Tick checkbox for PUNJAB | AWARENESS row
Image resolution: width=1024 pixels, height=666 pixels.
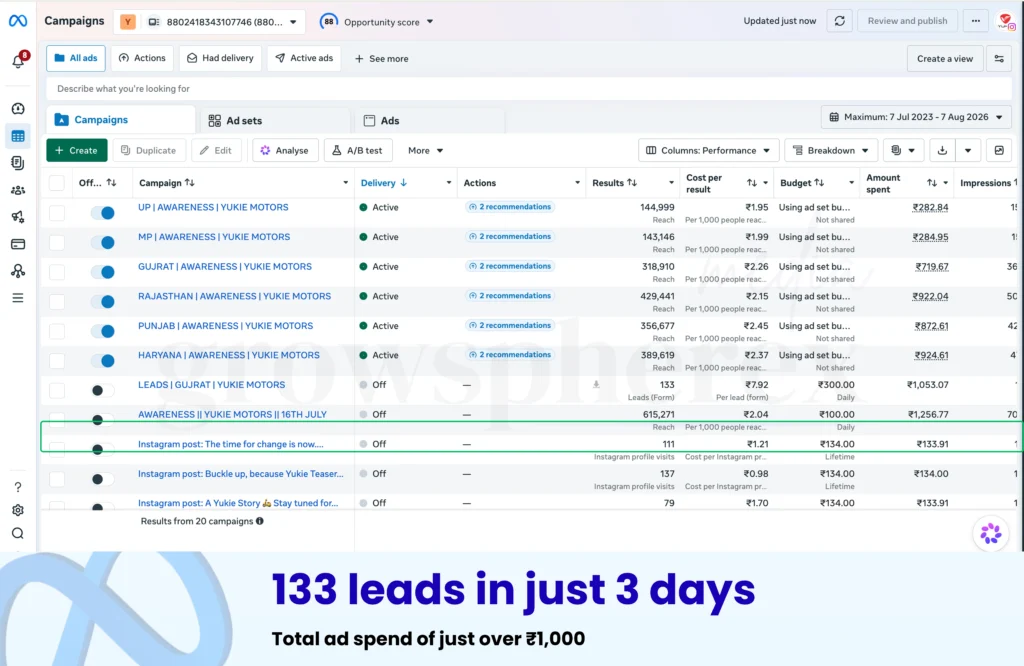point(57,331)
